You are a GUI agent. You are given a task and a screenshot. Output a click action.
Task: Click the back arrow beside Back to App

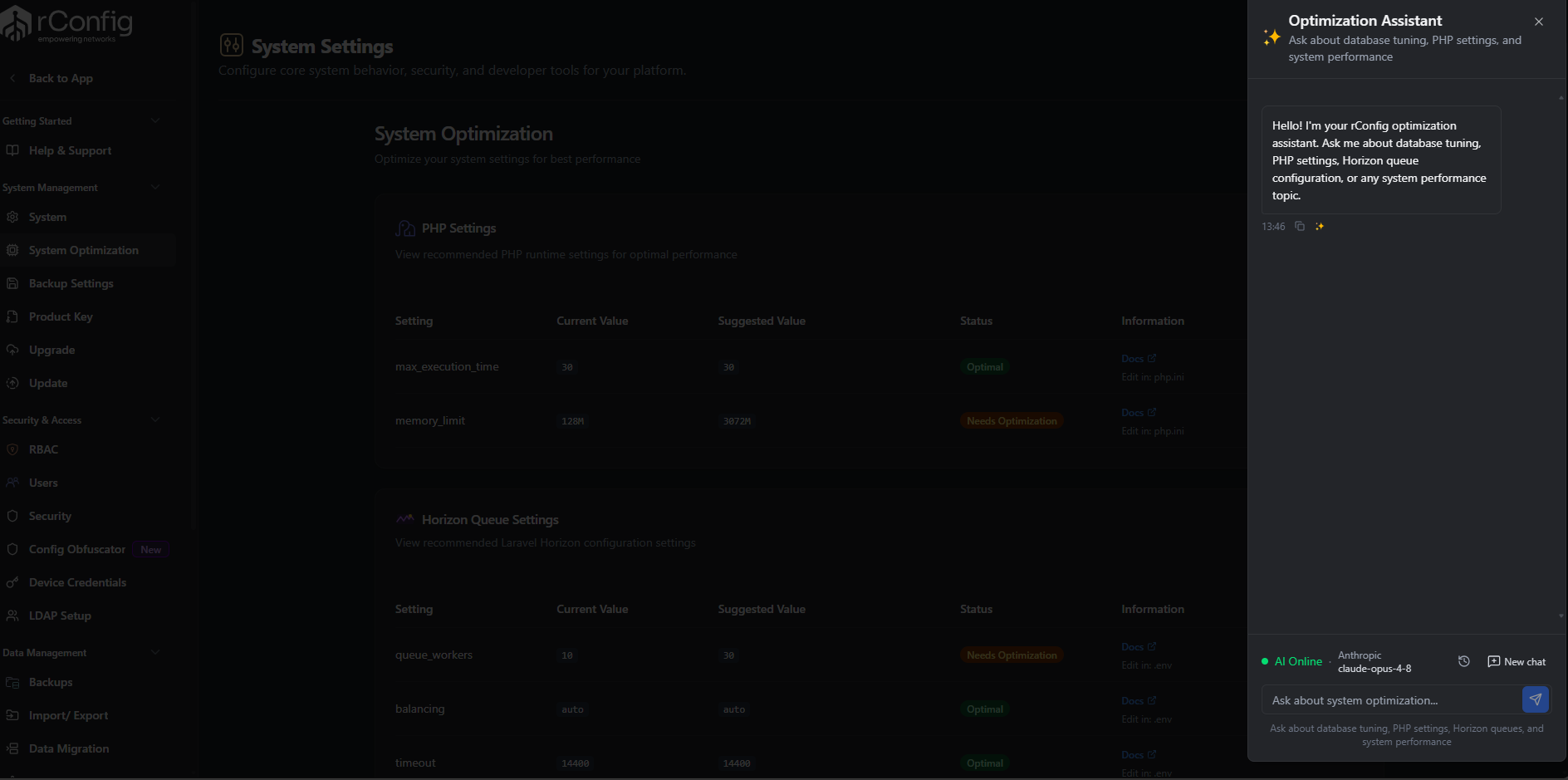click(x=12, y=78)
